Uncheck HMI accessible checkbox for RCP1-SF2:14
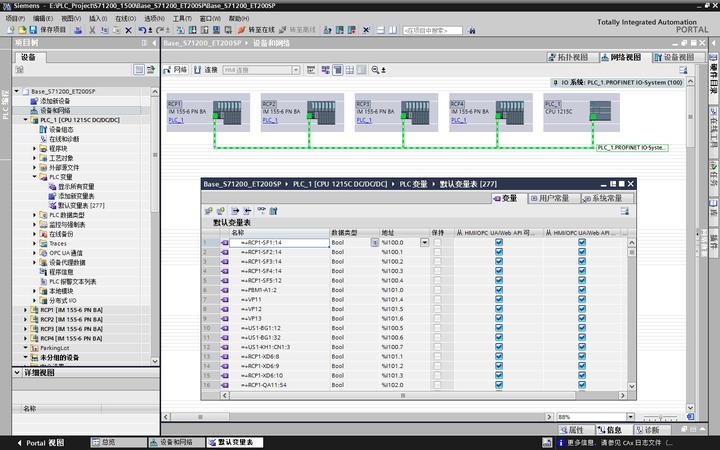This screenshot has width=720, height=450. coord(498,251)
